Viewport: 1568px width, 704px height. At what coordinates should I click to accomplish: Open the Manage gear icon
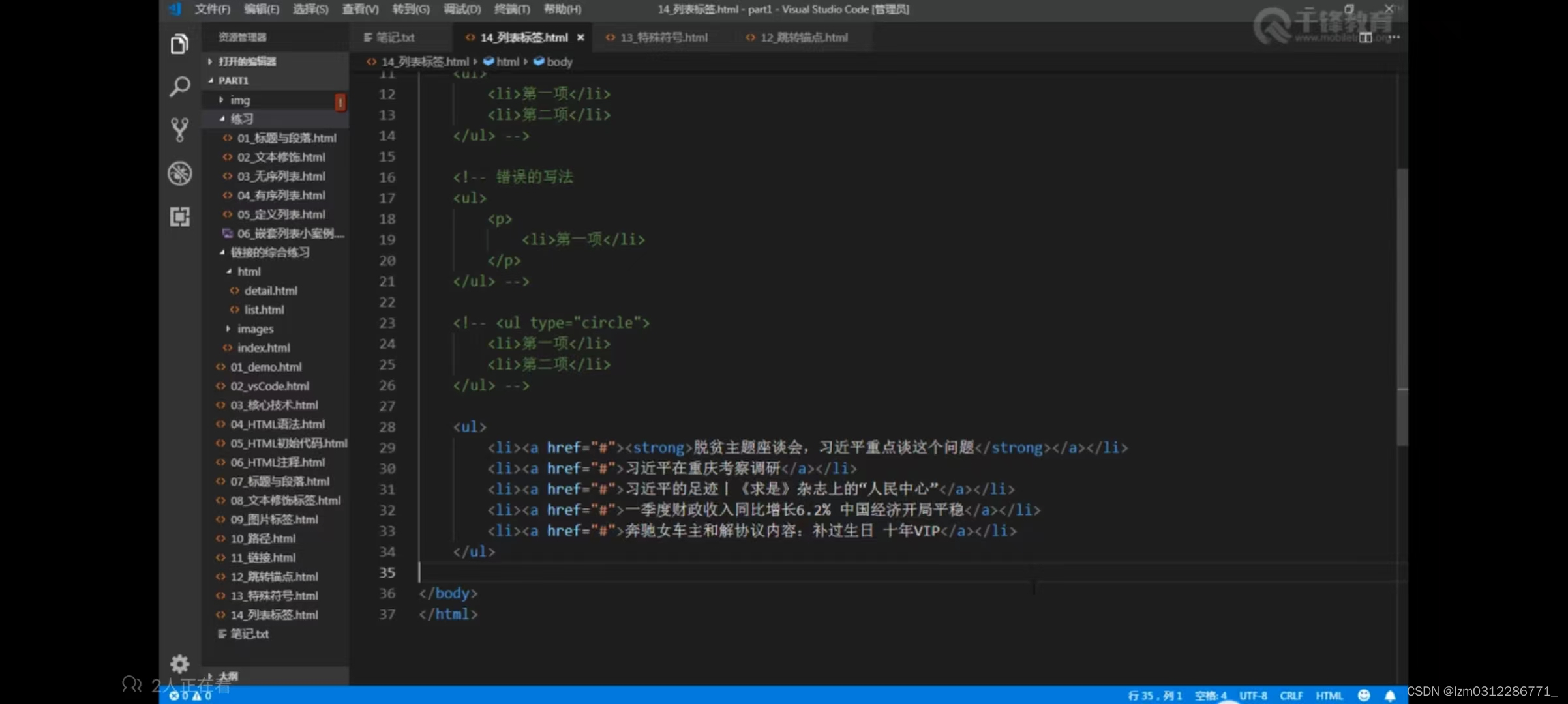(179, 664)
